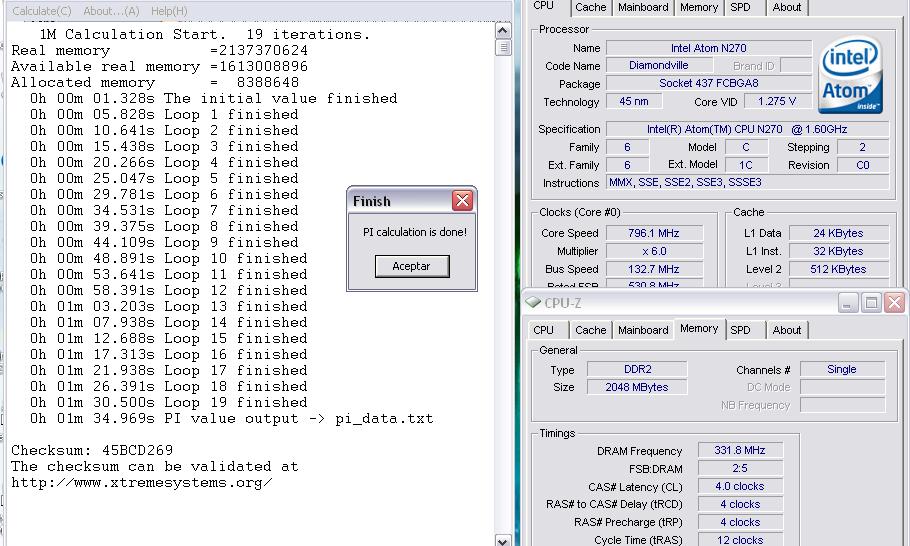Open Mainboard tab in lower CPU-Z window
Image resolution: width=910 pixels, height=546 pixels.
point(643,330)
